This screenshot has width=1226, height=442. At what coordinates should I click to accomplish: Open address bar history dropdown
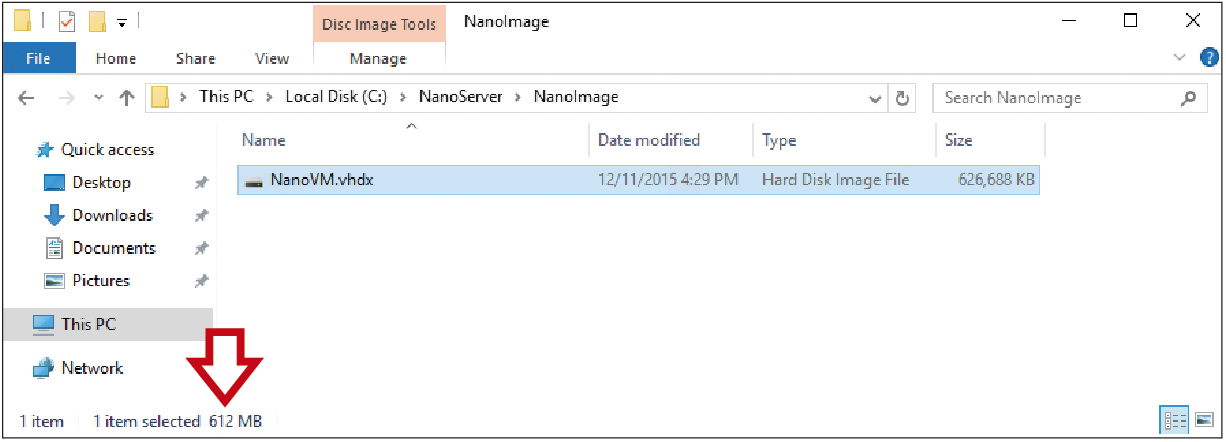875,98
